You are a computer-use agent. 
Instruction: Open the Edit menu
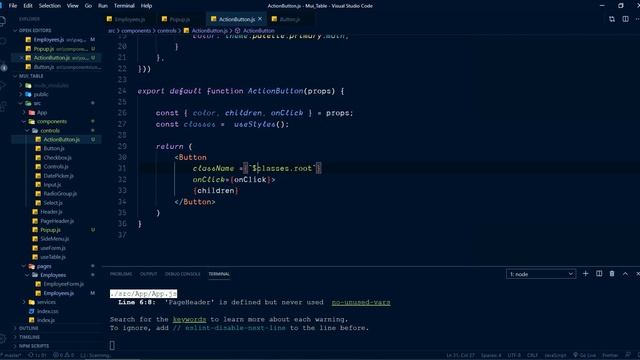(28, 6)
